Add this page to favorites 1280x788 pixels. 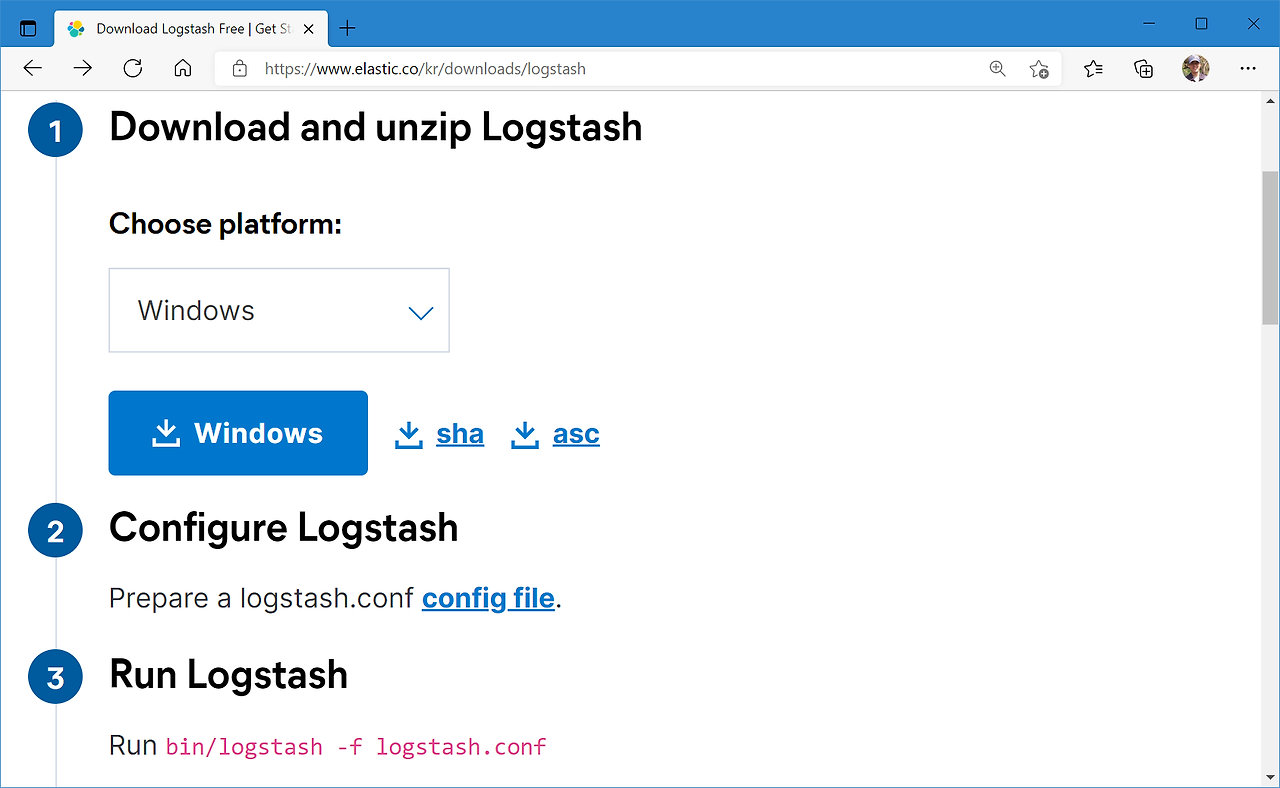point(1039,69)
